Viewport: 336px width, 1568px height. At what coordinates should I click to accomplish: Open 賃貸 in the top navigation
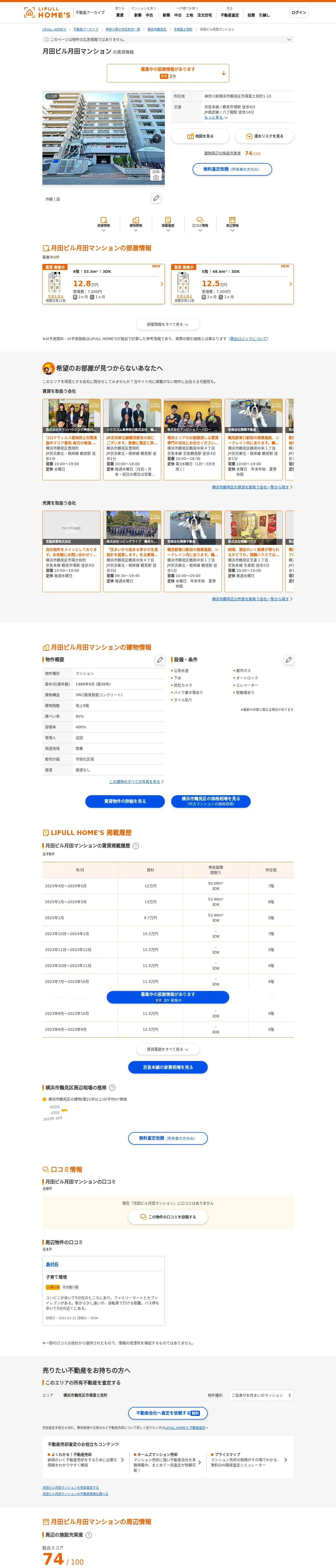pos(120,15)
